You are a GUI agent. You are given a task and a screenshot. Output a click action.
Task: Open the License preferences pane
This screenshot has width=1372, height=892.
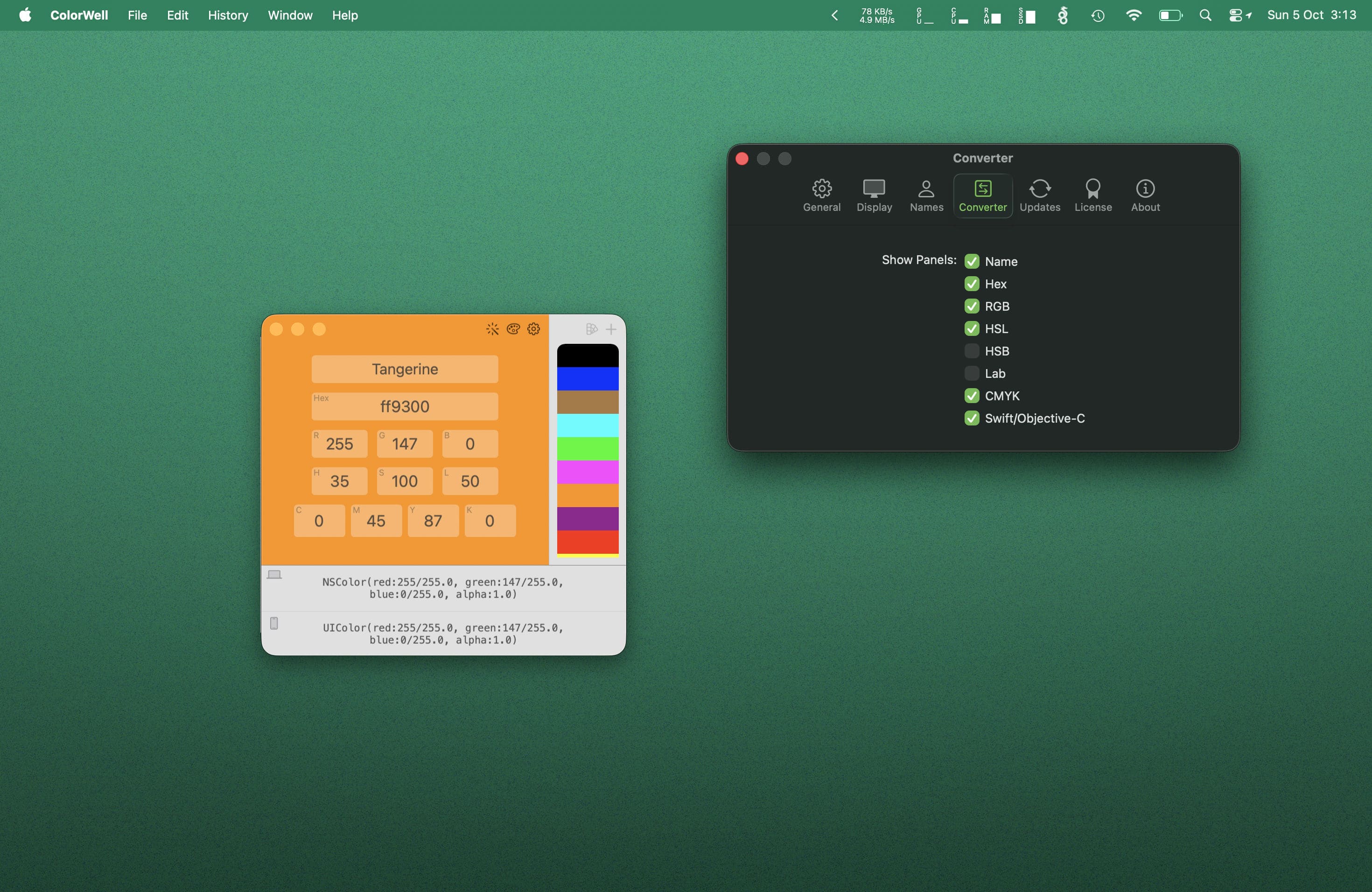(x=1092, y=195)
